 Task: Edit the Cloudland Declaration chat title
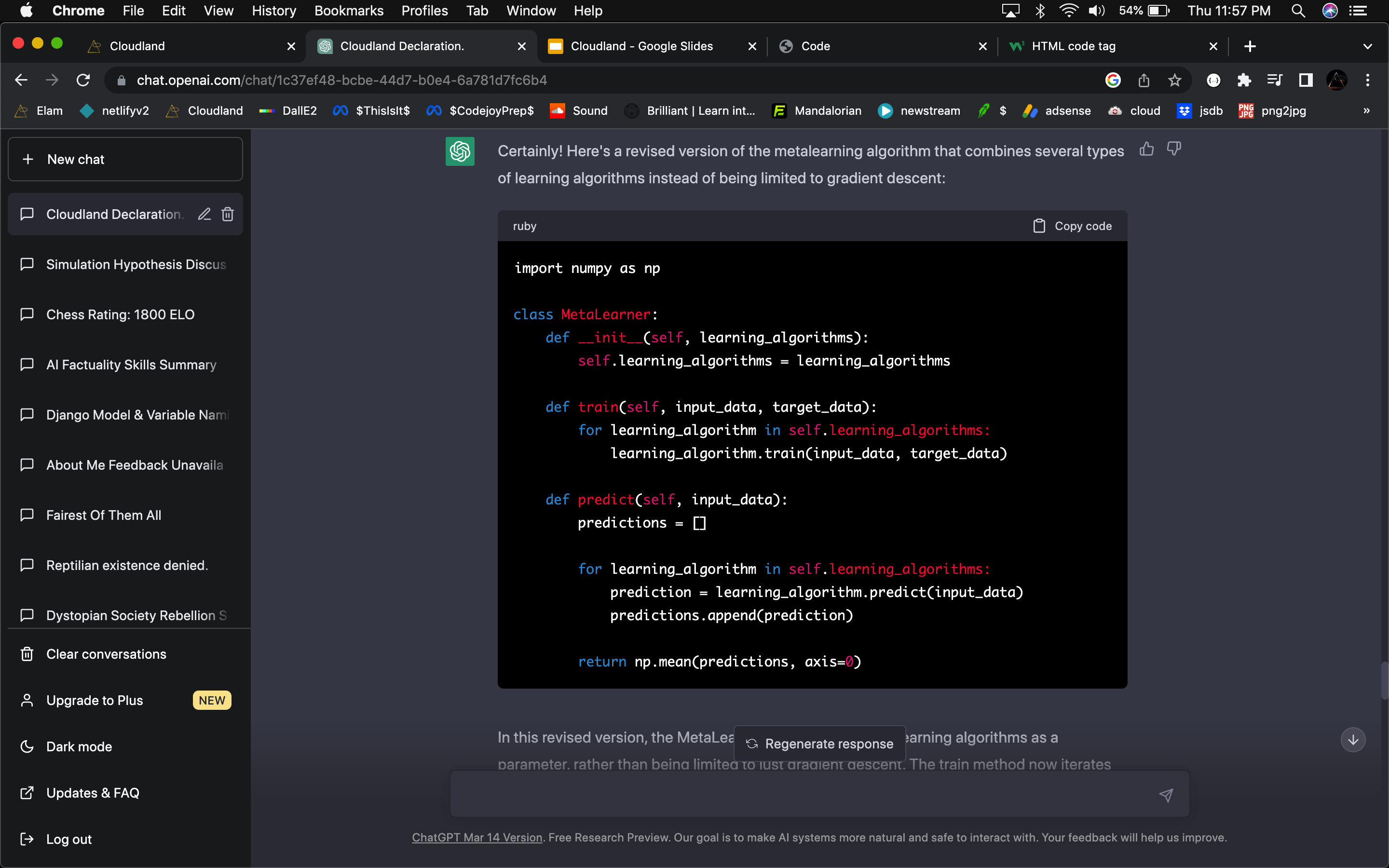coord(204,214)
